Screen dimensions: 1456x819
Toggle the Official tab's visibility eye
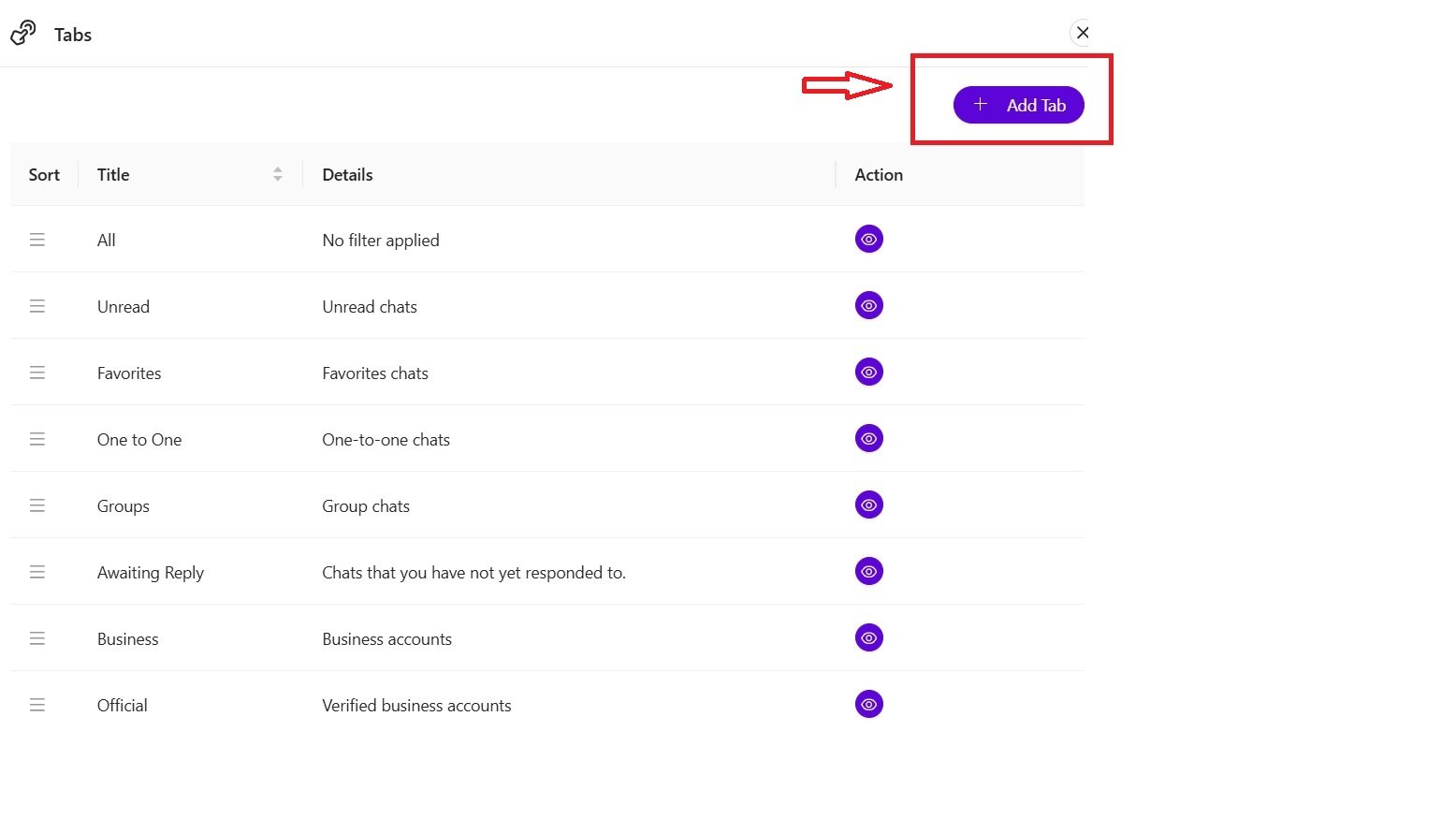pos(868,704)
